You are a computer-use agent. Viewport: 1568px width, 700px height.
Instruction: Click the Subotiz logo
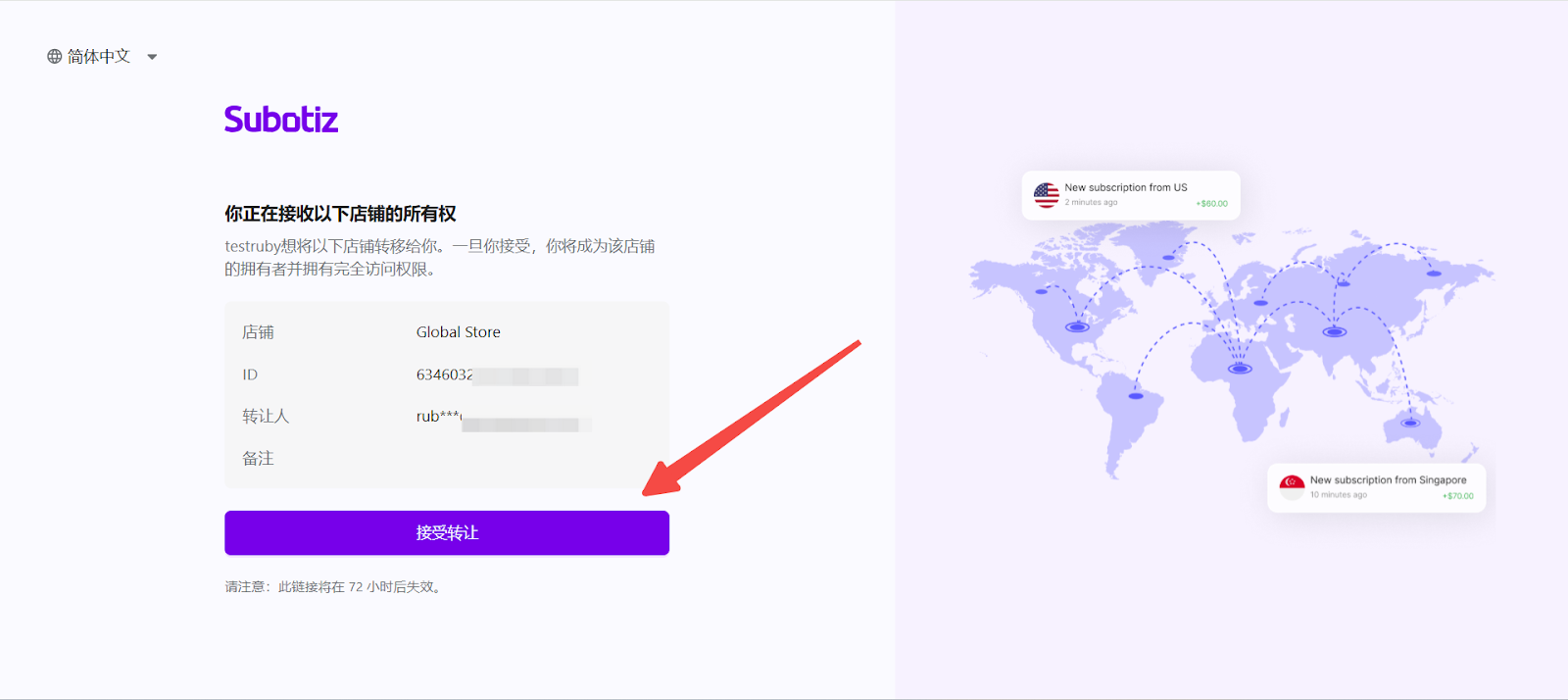(x=281, y=120)
